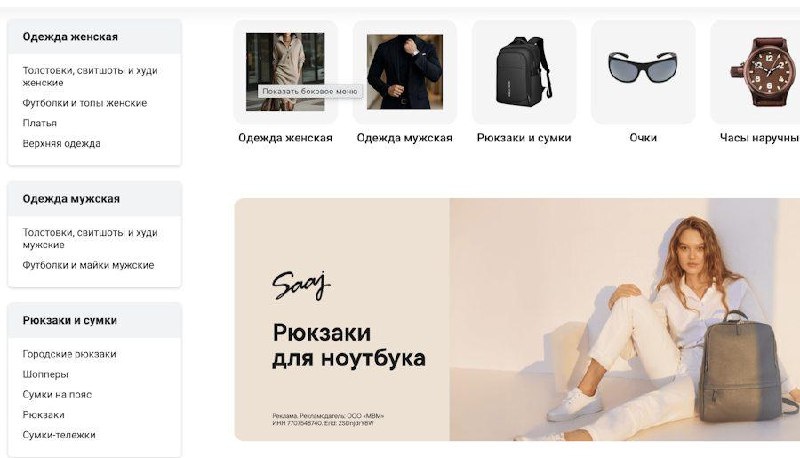Open 'Шопперы' subcategory

click(x=45, y=374)
